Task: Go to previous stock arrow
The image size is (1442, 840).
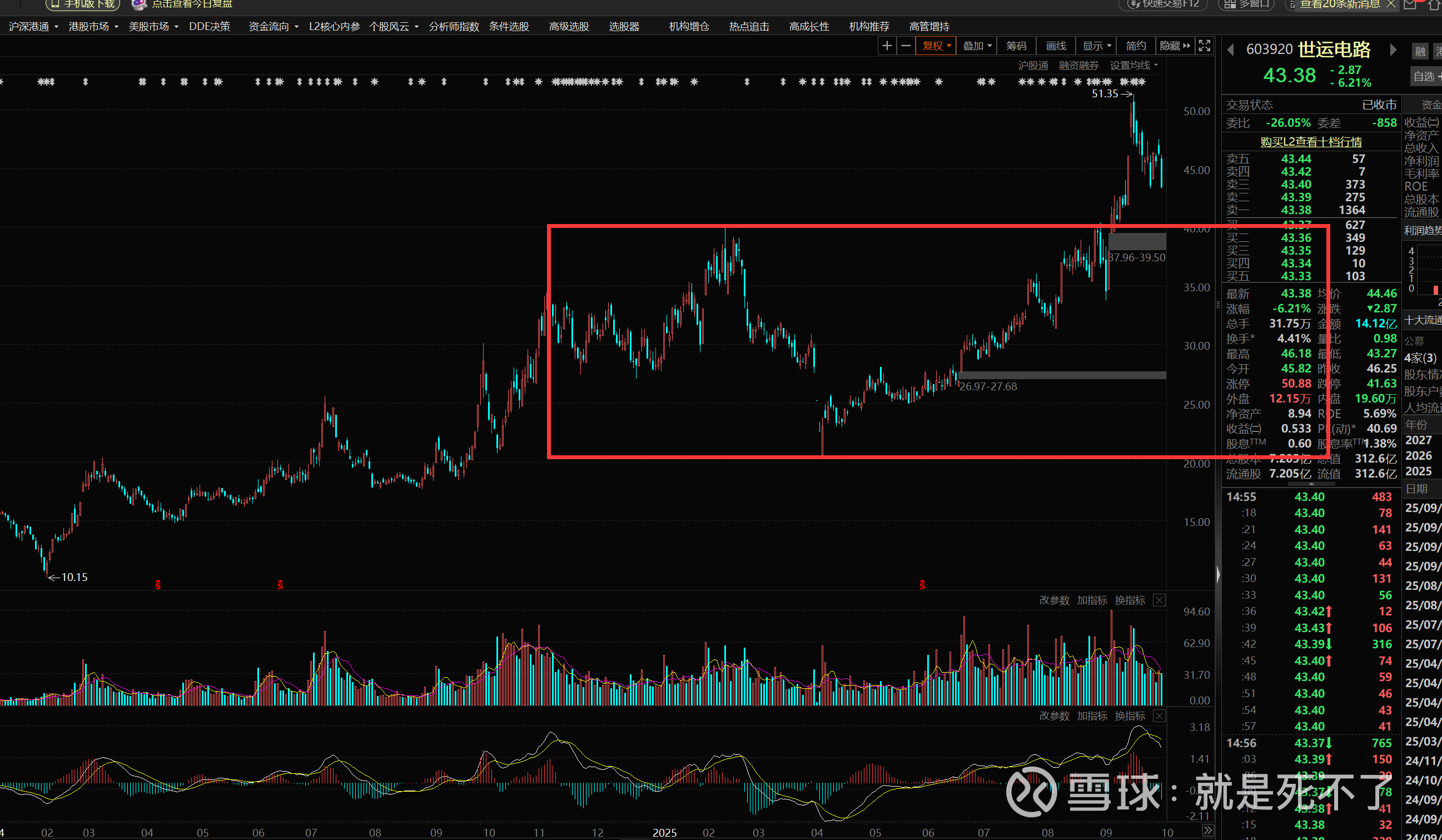Action: coord(1230,50)
